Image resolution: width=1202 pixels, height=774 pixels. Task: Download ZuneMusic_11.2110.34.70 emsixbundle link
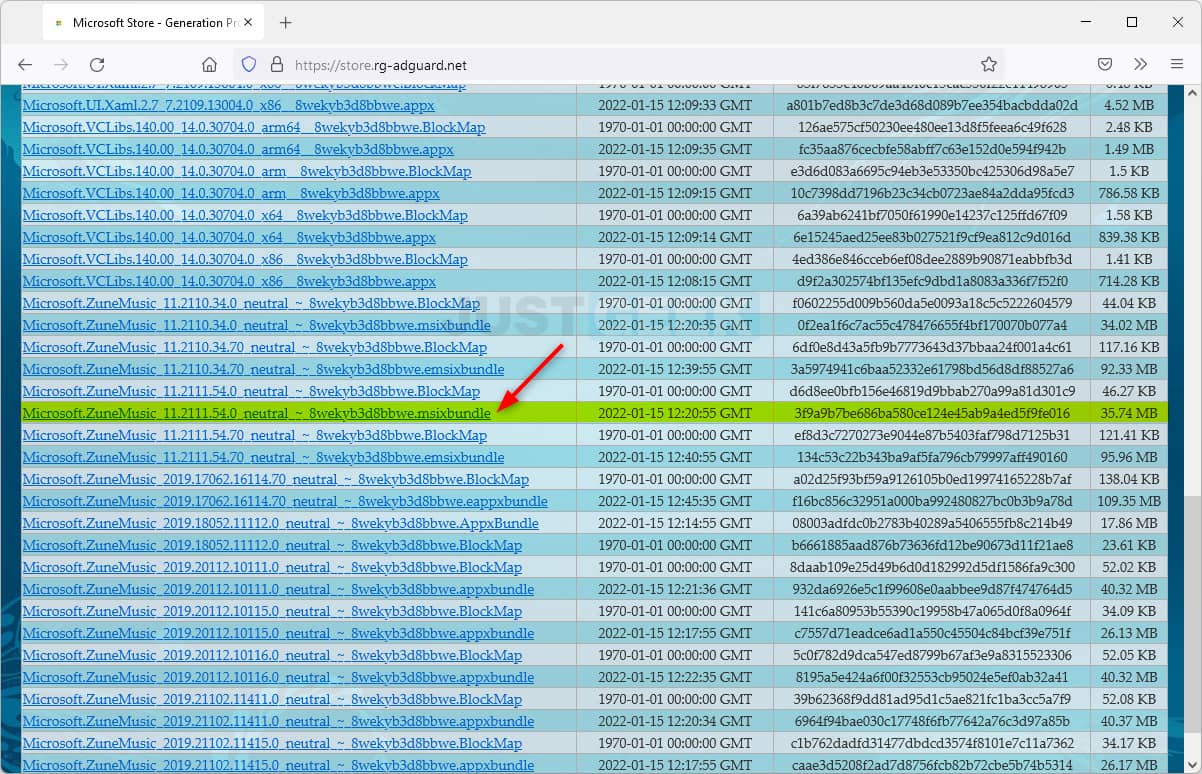(x=263, y=369)
